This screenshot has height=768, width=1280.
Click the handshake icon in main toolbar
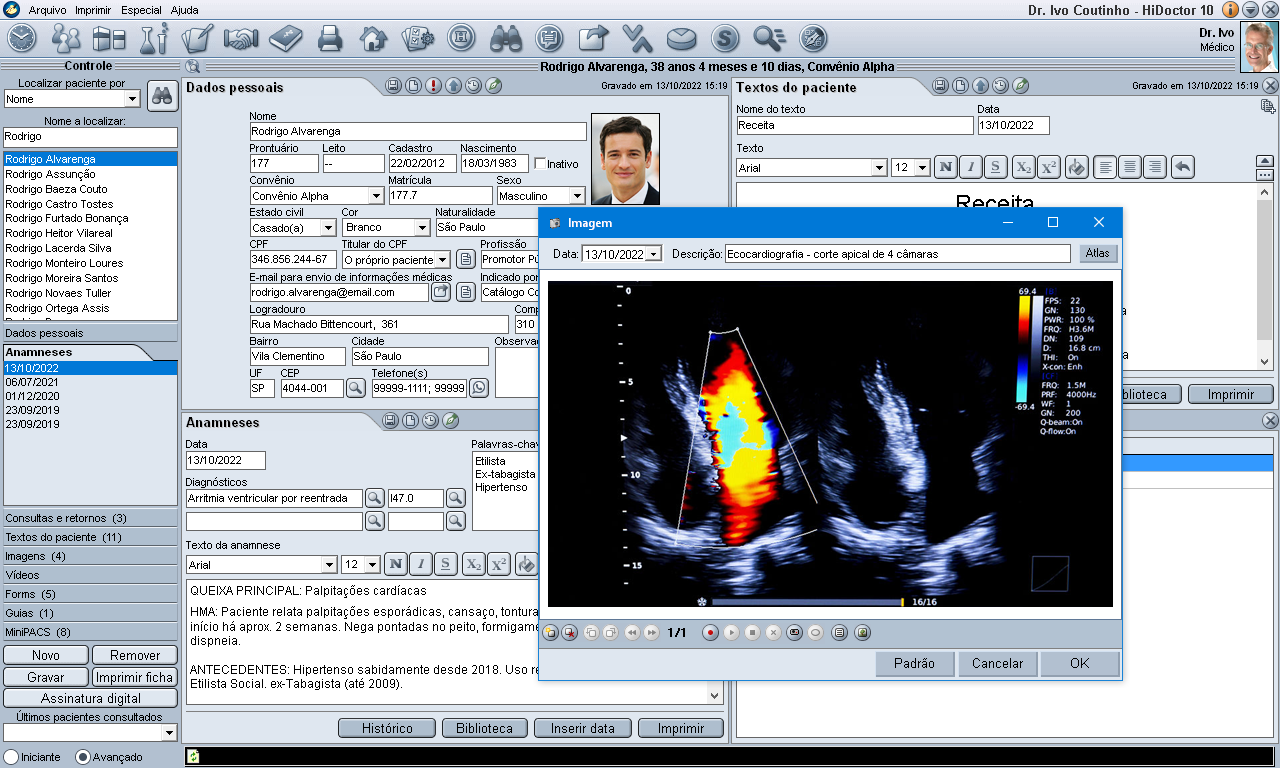pos(241,39)
